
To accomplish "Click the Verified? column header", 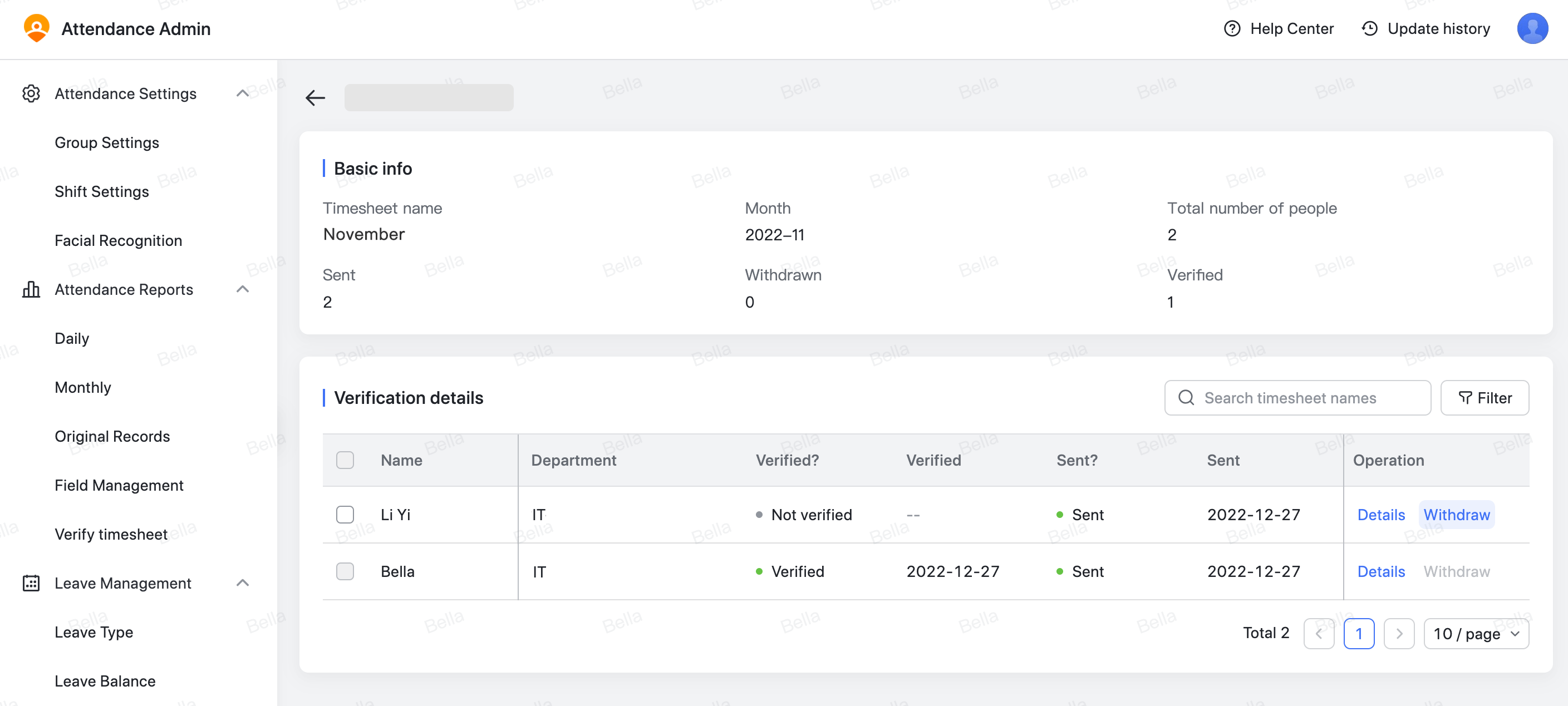I will pyautogui.click(x=787, y=460).
